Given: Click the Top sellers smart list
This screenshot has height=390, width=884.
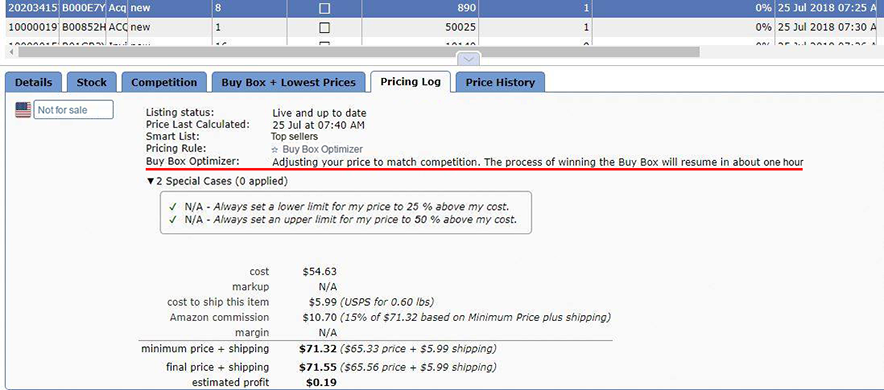Looking at the screenshot, I should click(294, 136).
